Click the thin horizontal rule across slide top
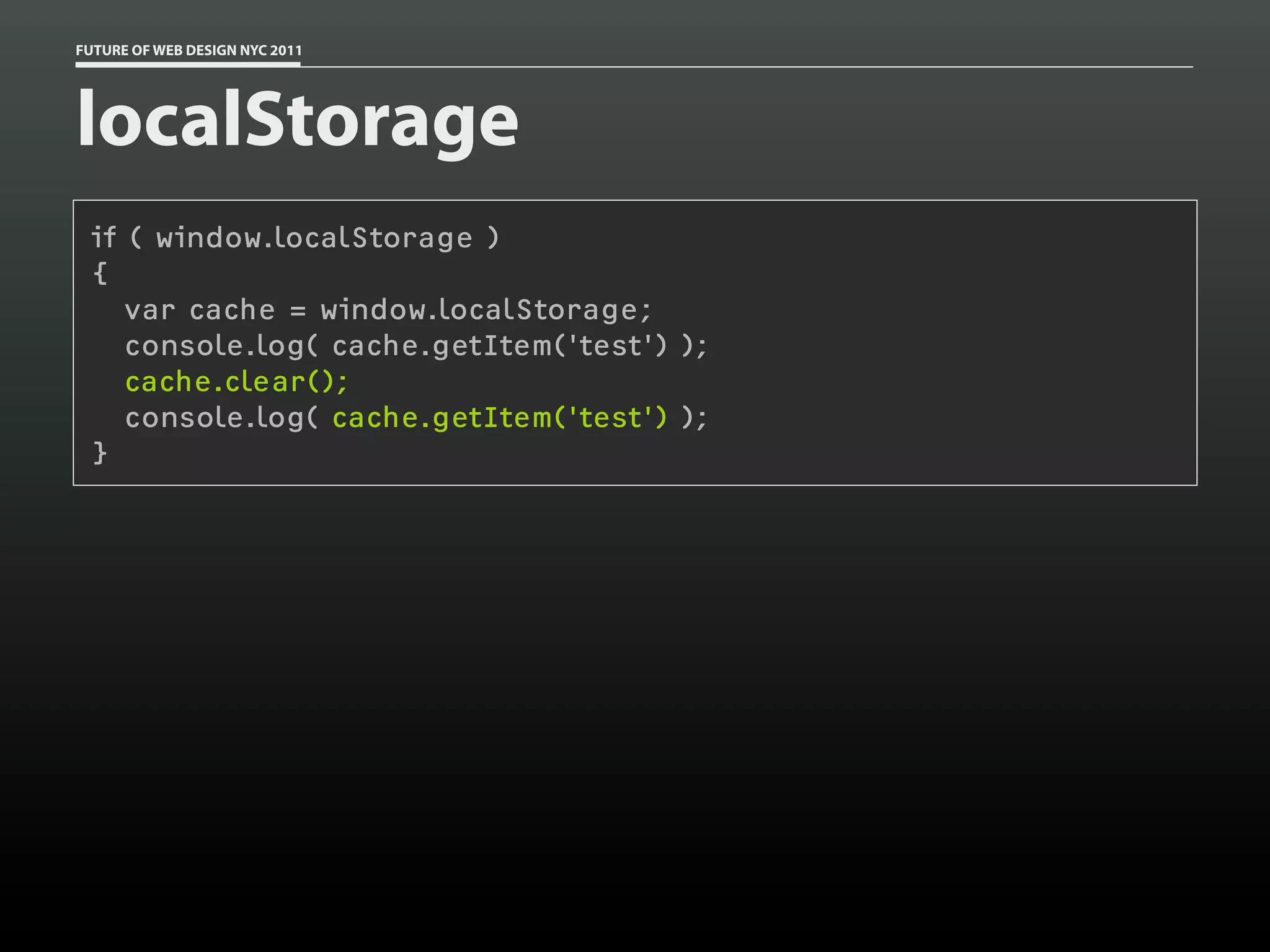1270x952 pixels. (744, 66)
